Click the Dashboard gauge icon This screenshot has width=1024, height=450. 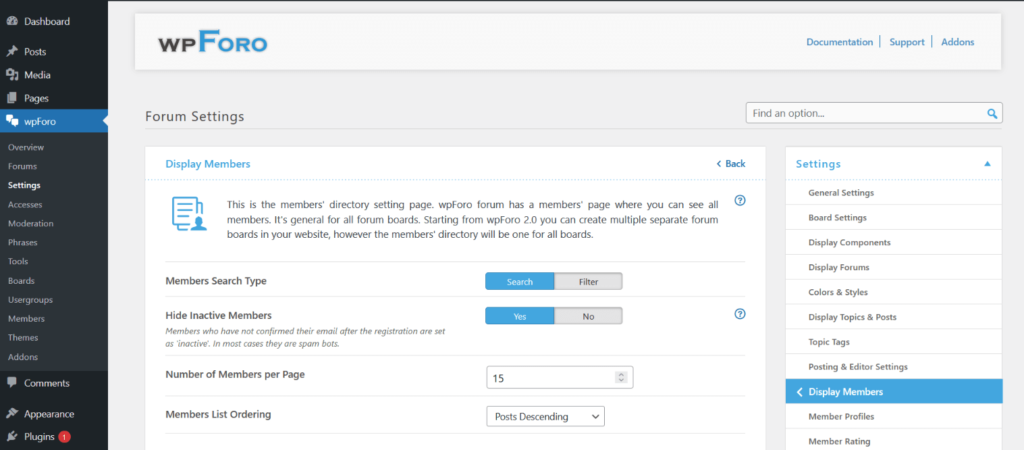[x=12, y=20]
